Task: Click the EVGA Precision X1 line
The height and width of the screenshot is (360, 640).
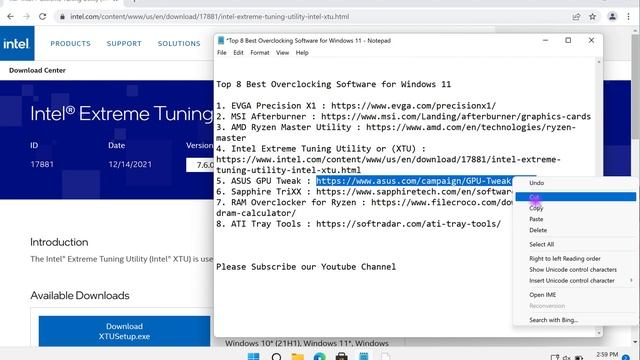Action: (356, 106)
